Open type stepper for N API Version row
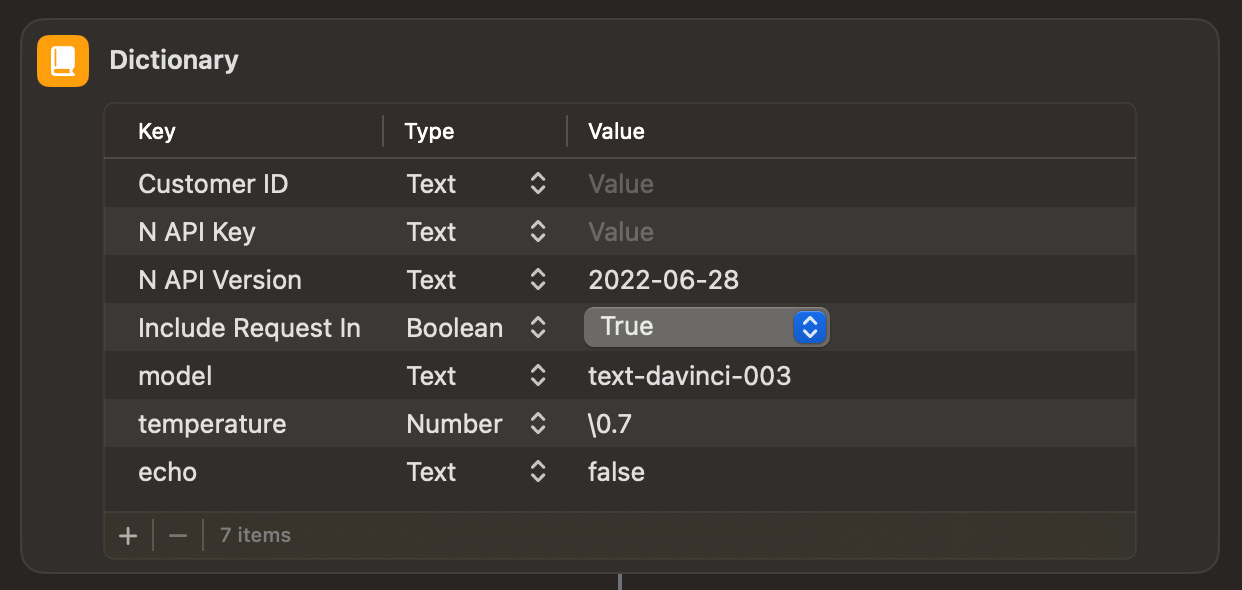This screenshot has width=1242, height=590. [x=537, y=280]
